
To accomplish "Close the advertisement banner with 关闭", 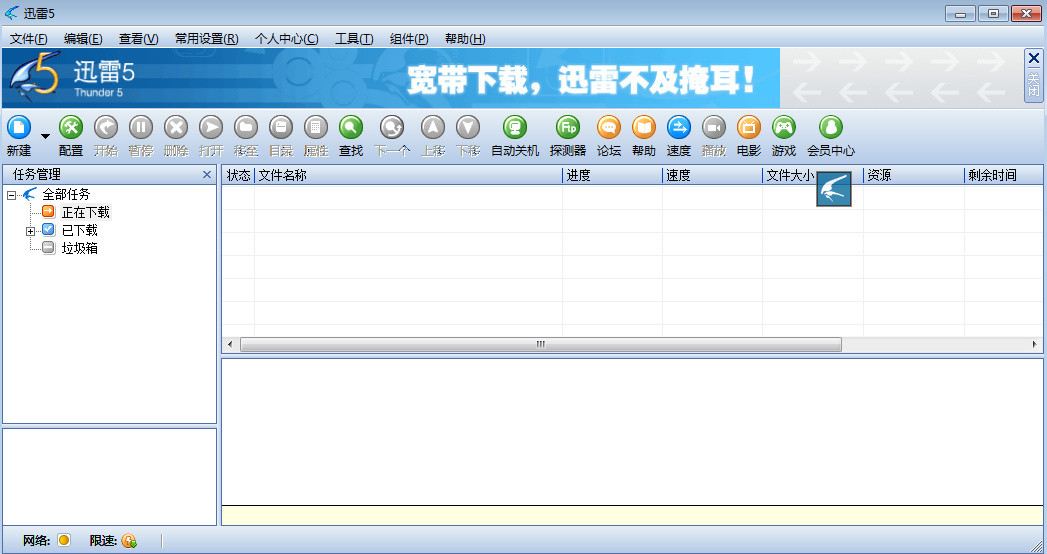I will point(1034,75).
